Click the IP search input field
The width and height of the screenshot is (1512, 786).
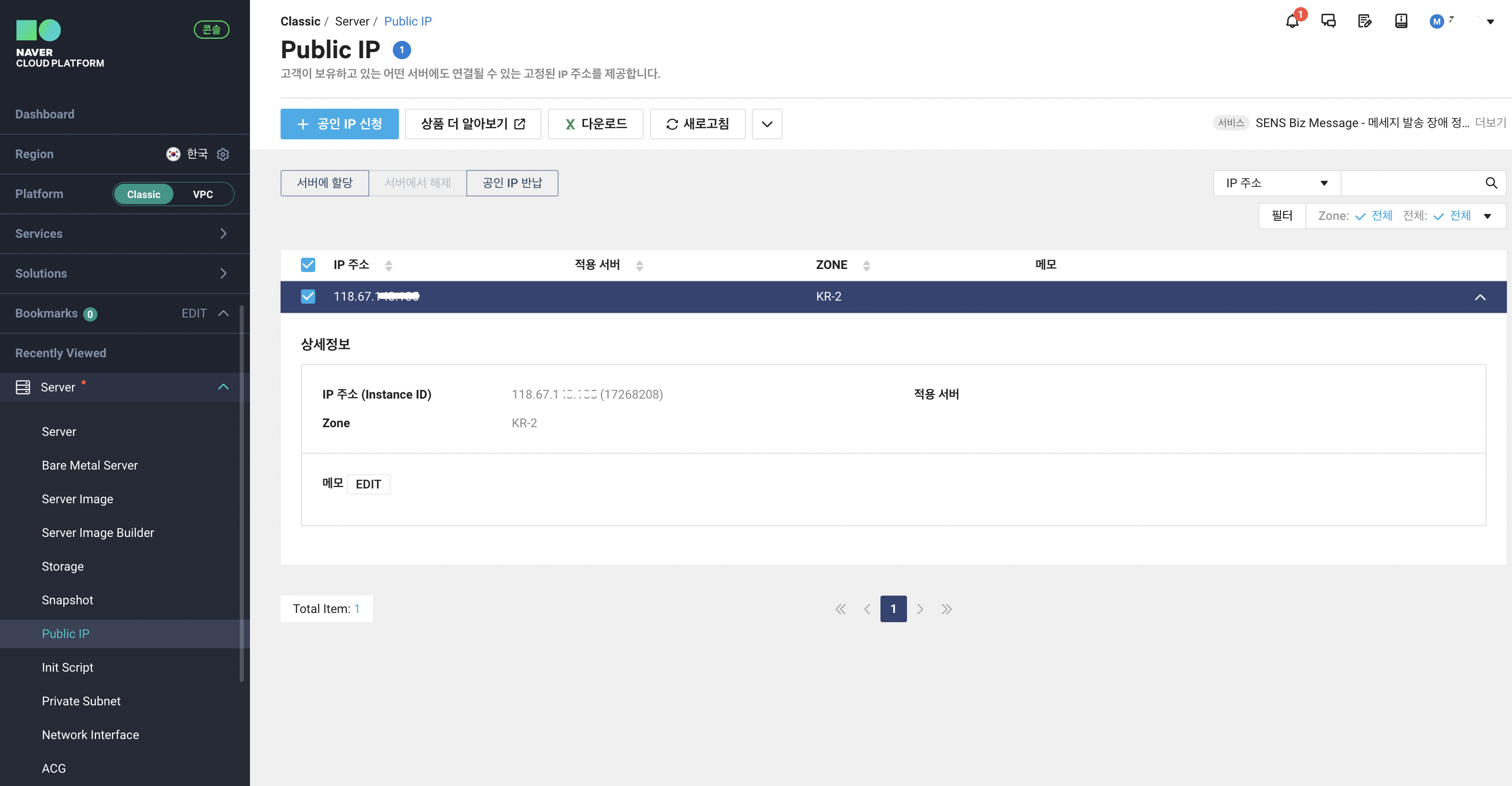point(1411,183)
